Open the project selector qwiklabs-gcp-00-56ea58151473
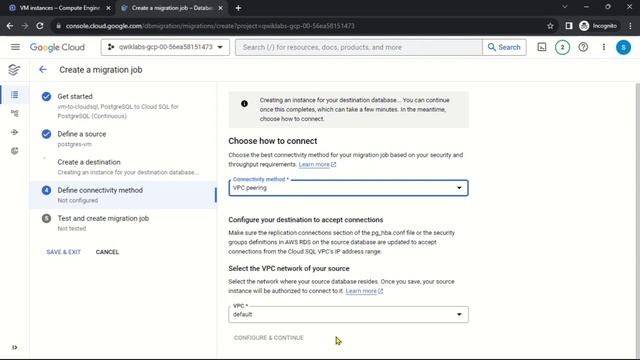Image resolution: width=640 pixels, height=360 pixels. (165, 47)
